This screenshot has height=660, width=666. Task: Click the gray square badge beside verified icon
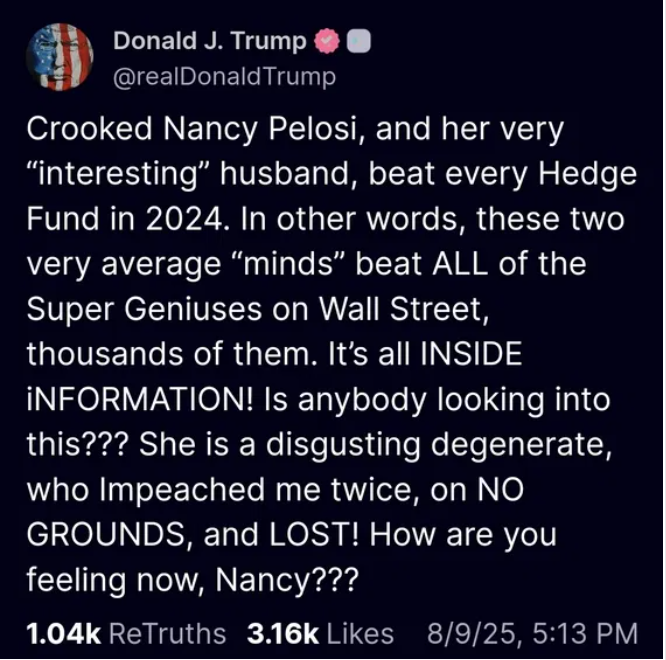click(359, 42)
